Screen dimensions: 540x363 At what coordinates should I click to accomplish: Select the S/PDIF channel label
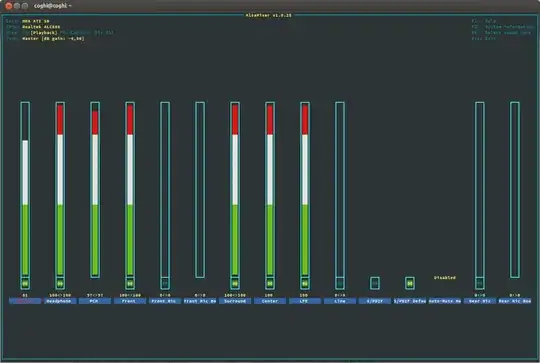(375, 301)
